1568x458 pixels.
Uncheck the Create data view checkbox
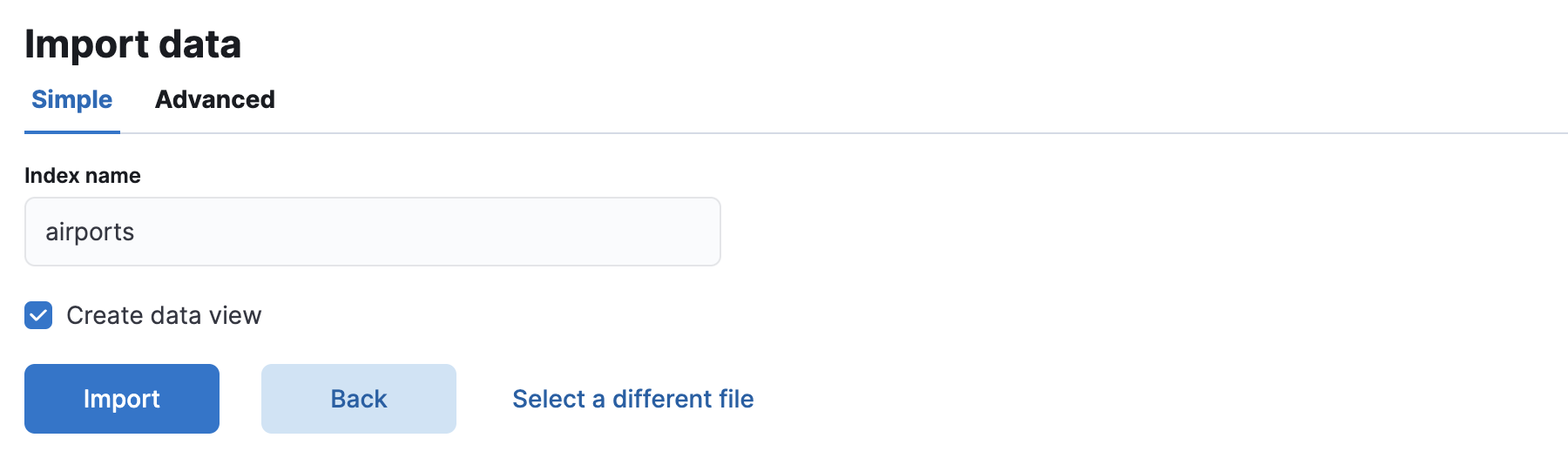(38, 315)
